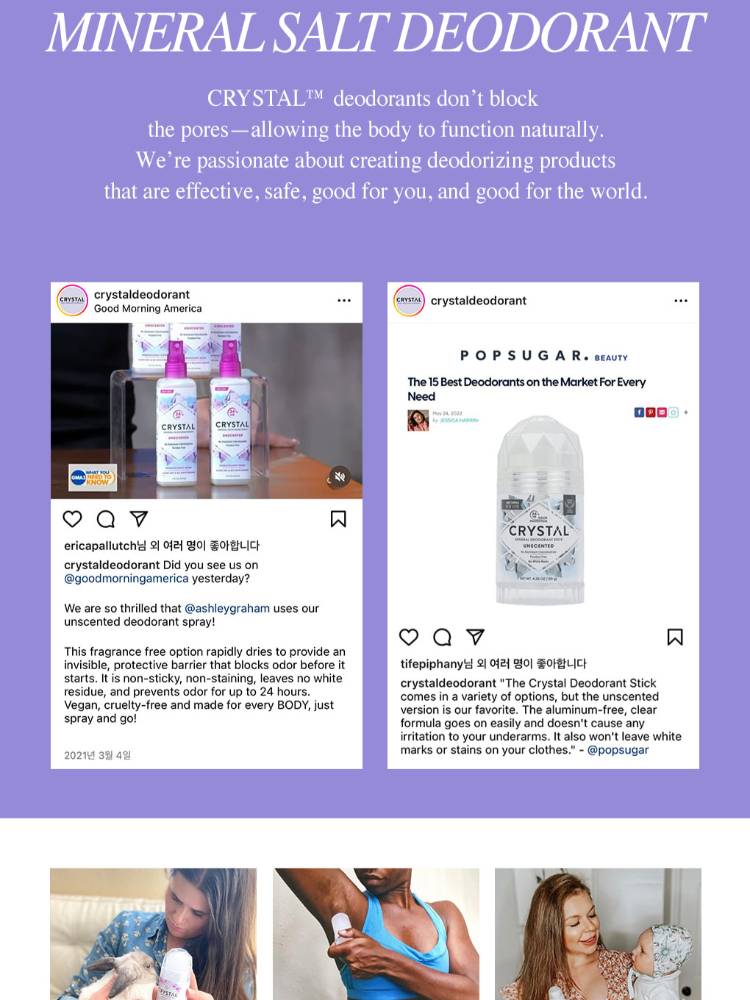
Task: Open the mother holding baby photo
Action: (x=598, y=934)
